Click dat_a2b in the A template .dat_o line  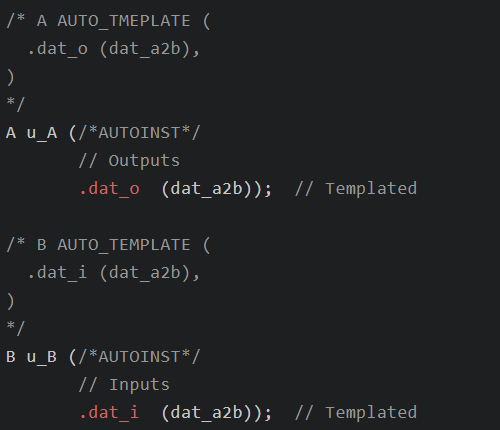coord(145,49)
